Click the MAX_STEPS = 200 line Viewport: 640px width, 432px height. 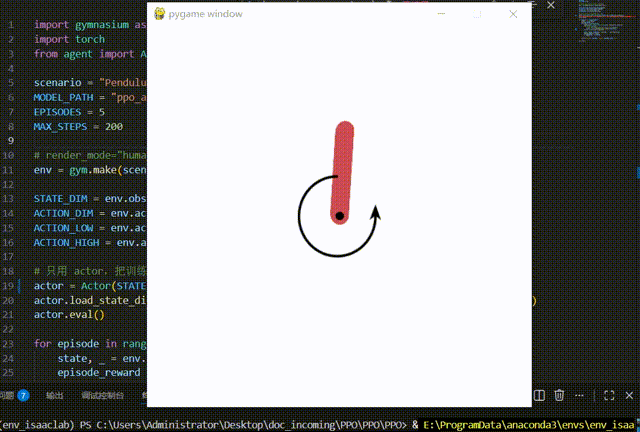pos(78,127)
